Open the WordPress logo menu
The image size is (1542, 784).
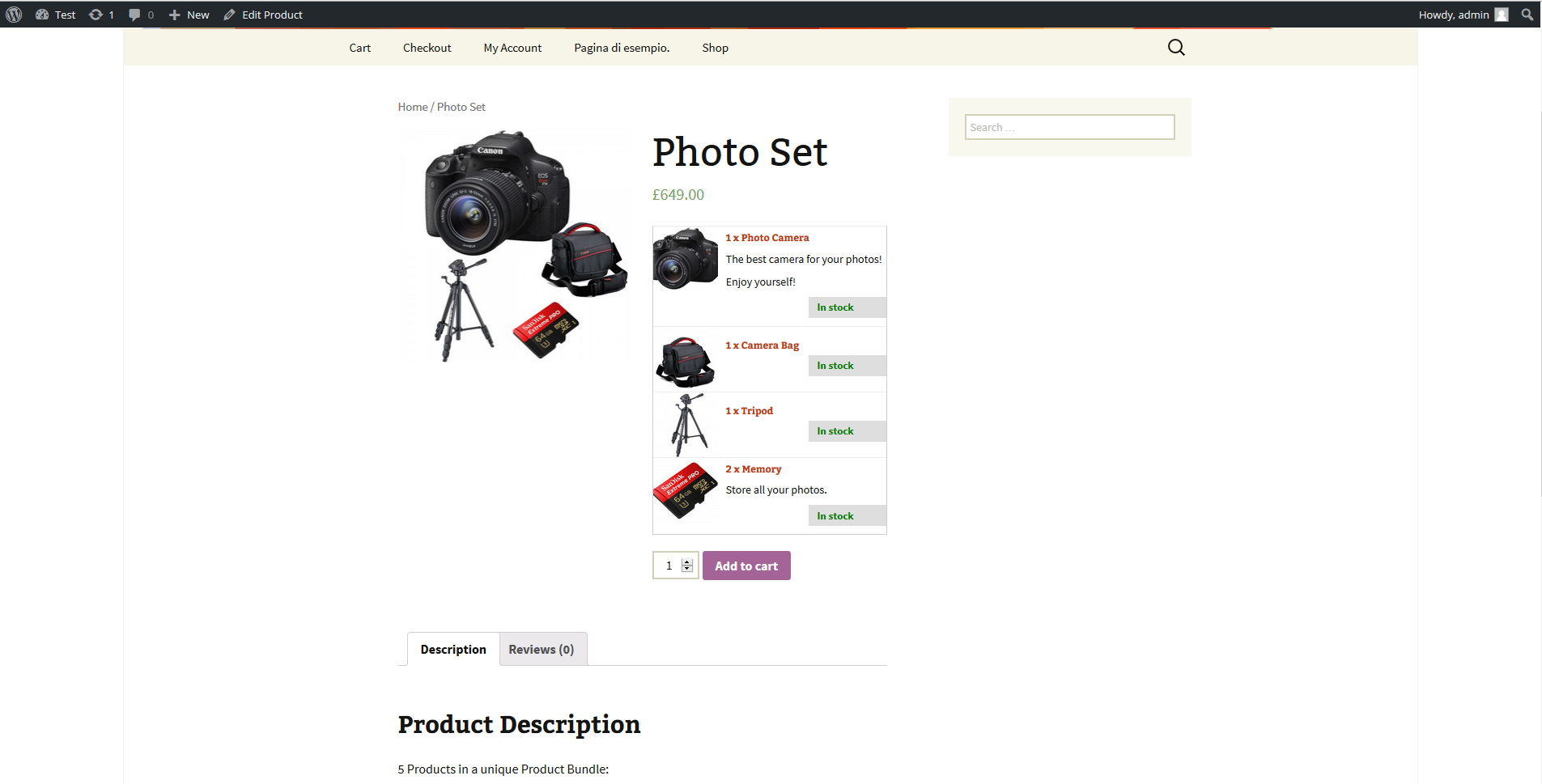14,15
